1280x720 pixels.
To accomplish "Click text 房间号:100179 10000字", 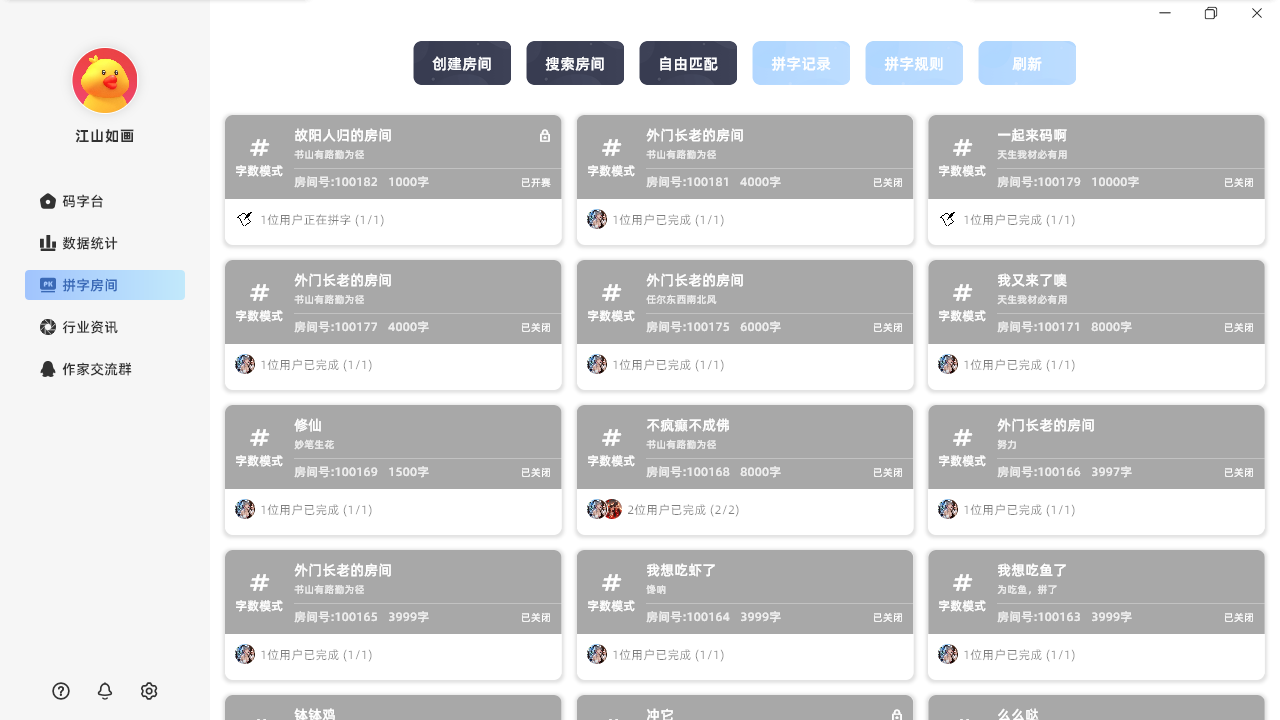I will pyautogui.click(x=1068, y=182).
